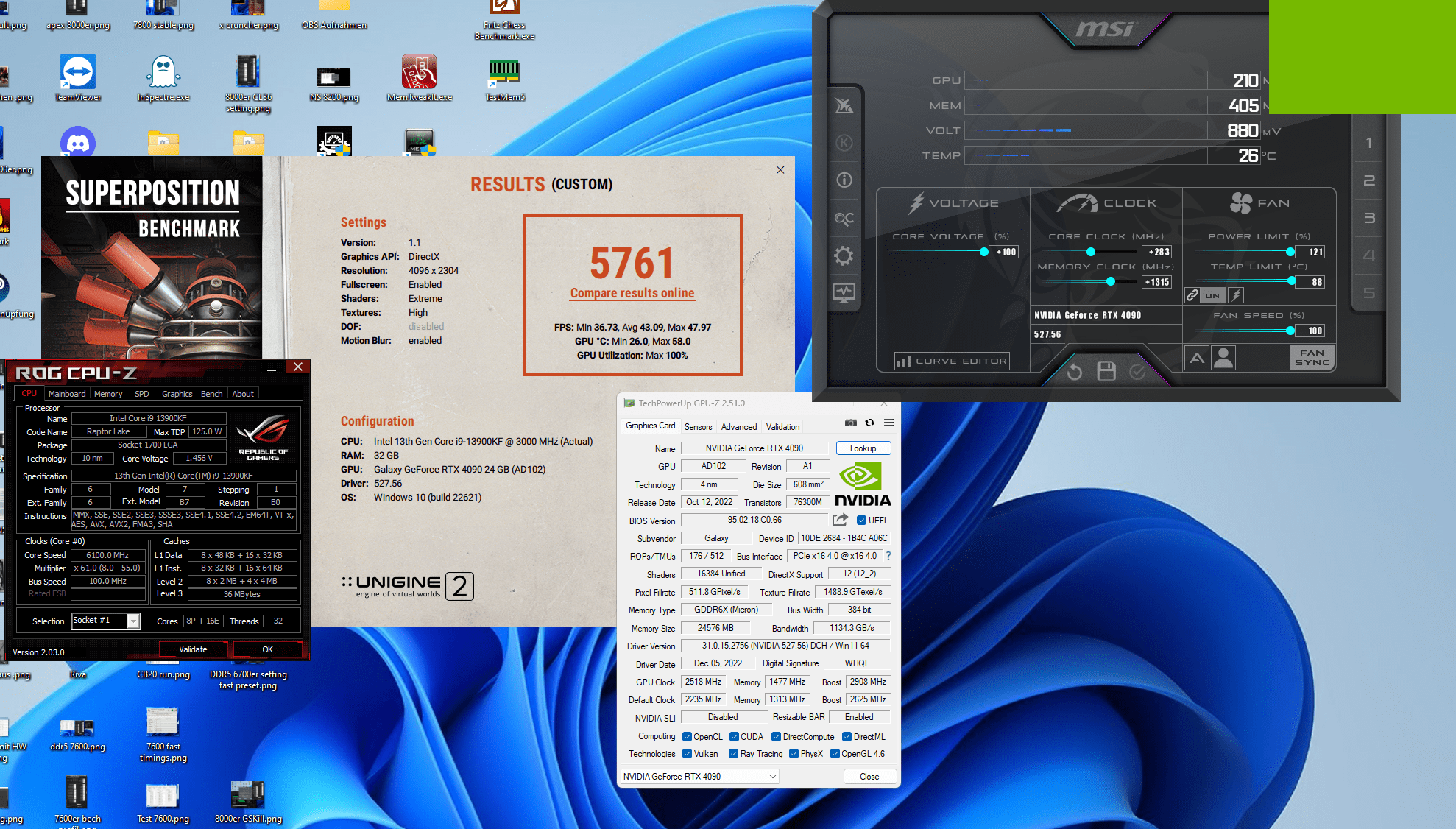Open the MemTweakIt.exe desktop icon
The width and height of the screenshot is (1456, 829).
(420, 78)
